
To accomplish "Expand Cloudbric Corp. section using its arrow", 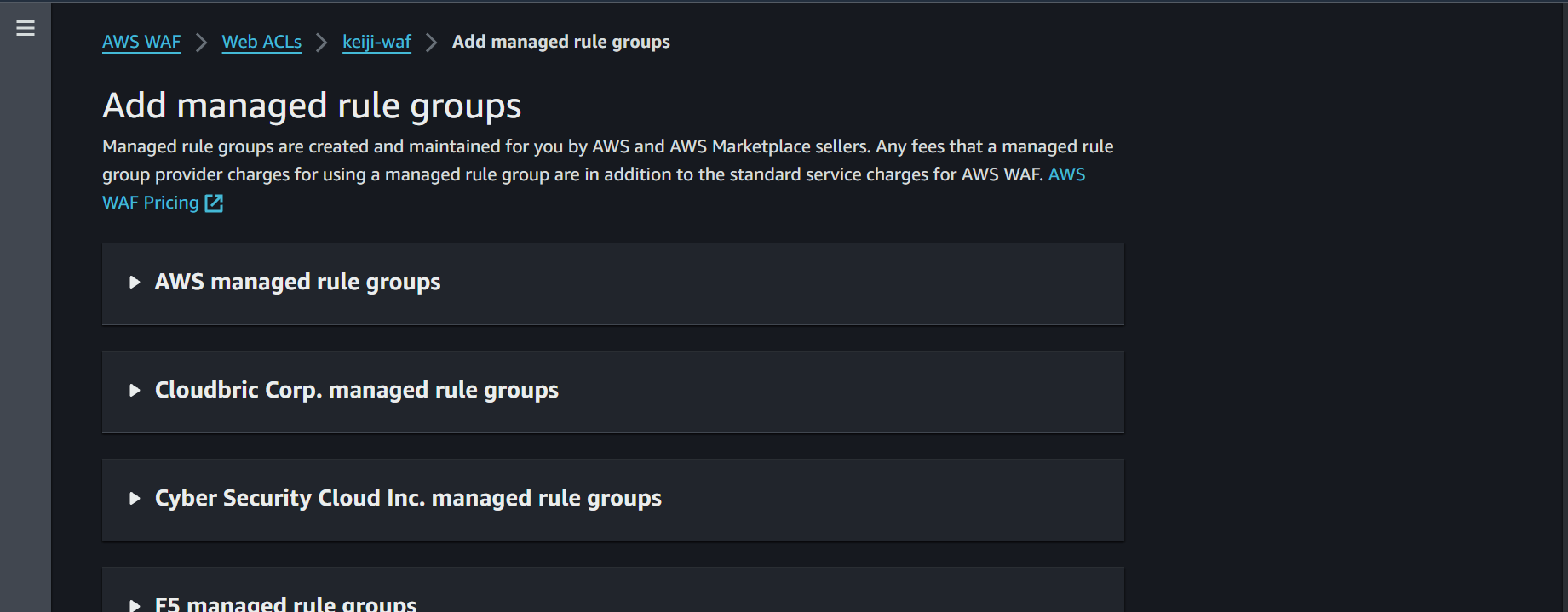I will coord(135,391).
